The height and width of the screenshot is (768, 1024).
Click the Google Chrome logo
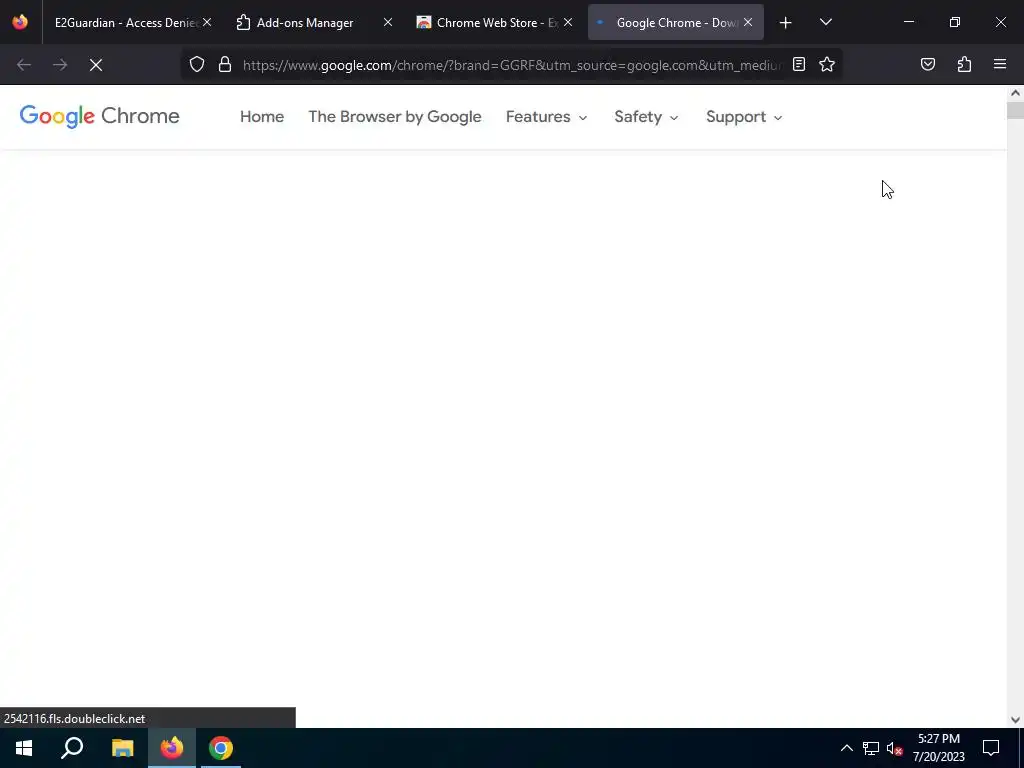click(99, 116)
